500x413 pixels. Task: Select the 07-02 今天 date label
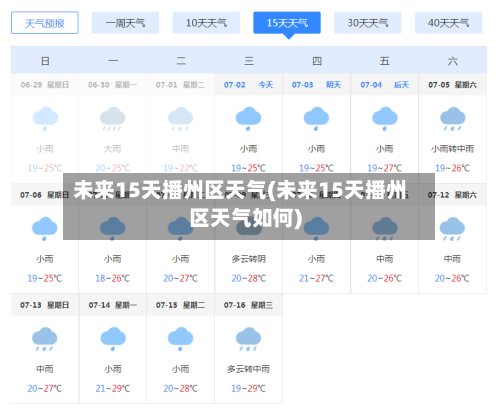tap(248, 85)
